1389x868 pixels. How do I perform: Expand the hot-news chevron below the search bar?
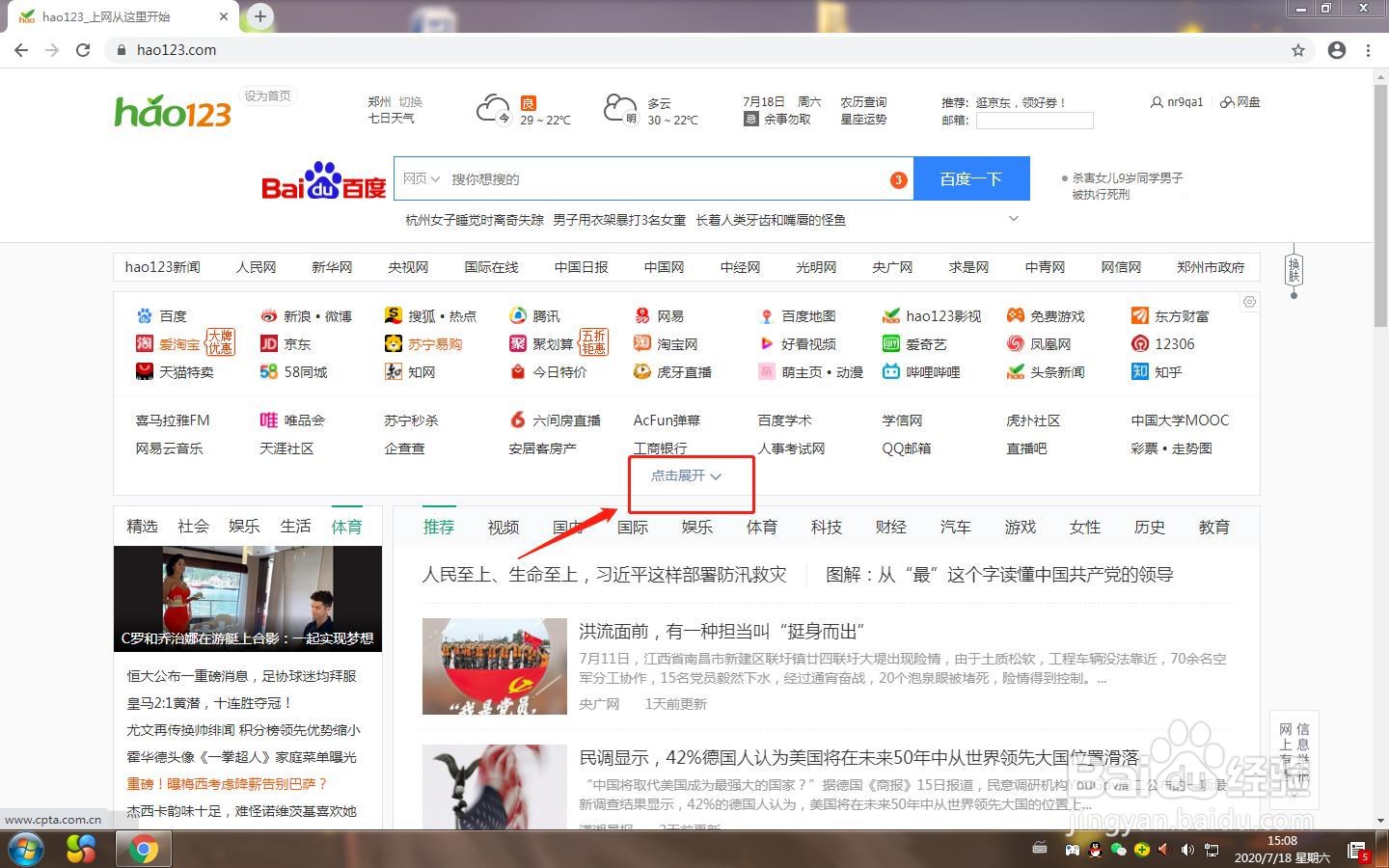click(1014, 219)
